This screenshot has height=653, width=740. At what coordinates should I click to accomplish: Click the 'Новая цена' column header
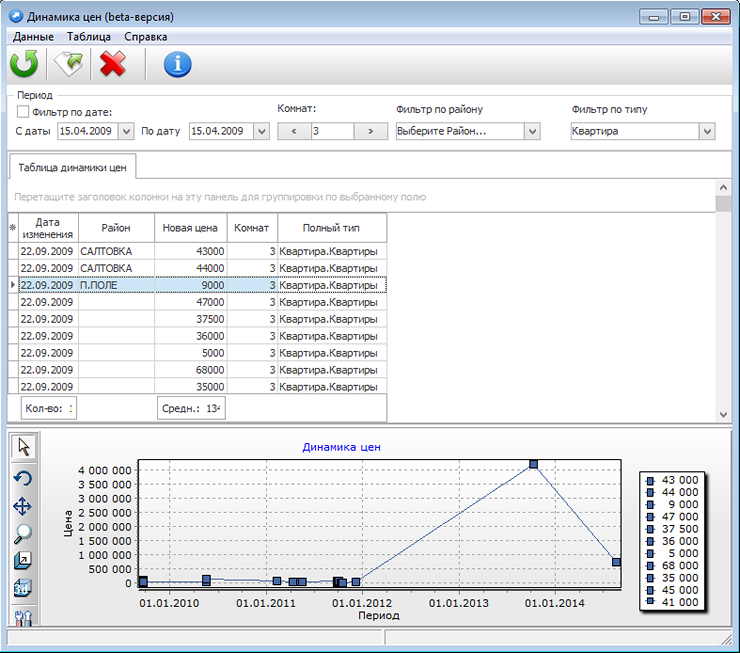tap(190, 228)
